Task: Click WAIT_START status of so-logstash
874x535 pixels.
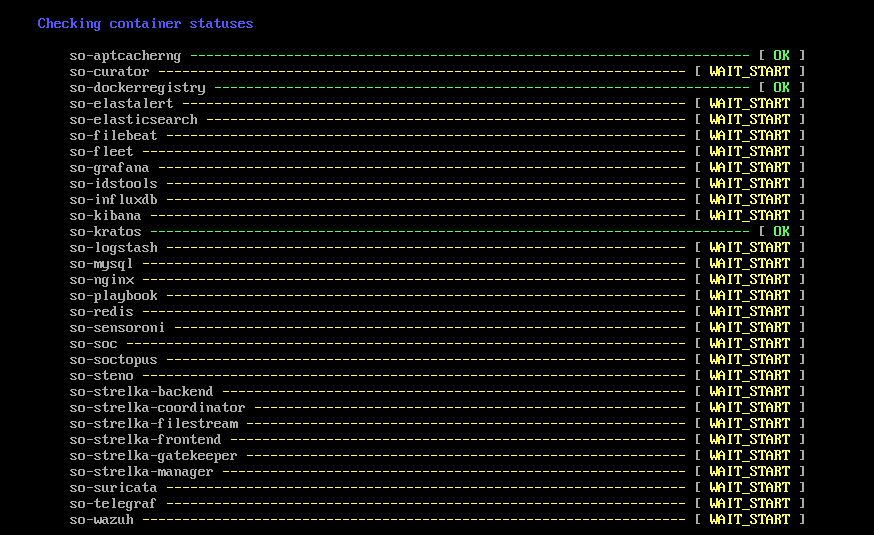Action: 749,247
